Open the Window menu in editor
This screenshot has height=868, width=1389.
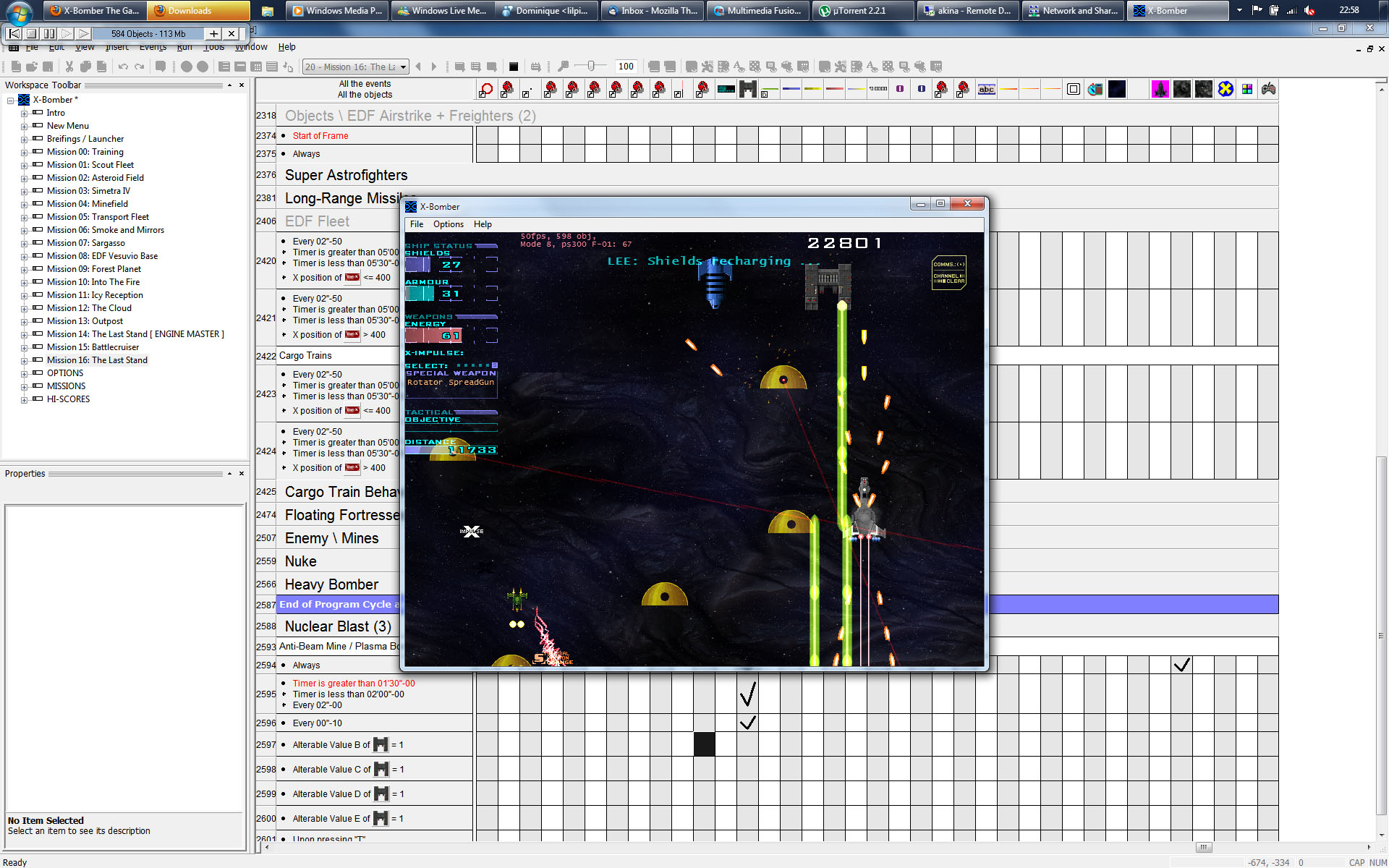[251, 47]
